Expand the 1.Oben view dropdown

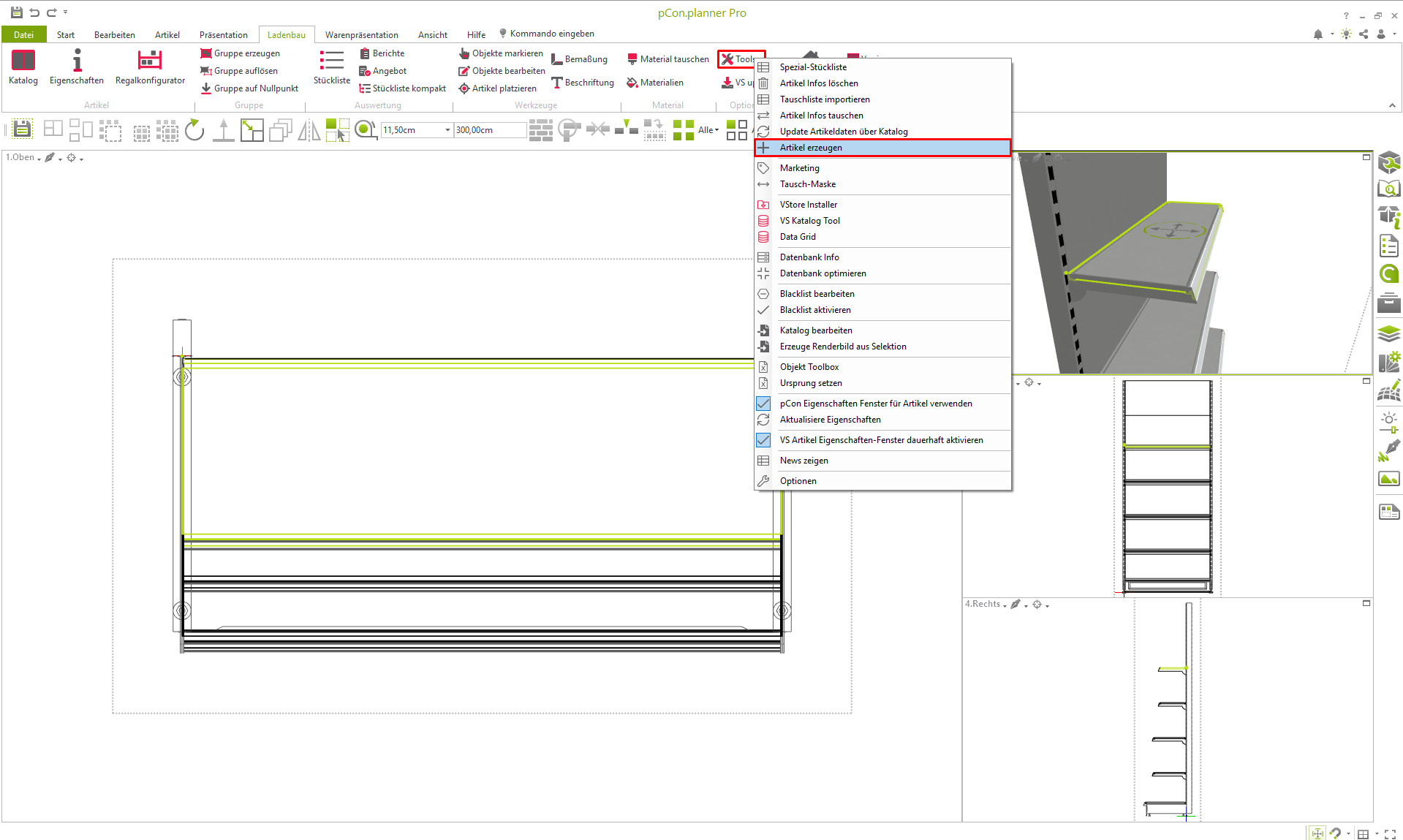pyautogui.click(x=23, y=157)
